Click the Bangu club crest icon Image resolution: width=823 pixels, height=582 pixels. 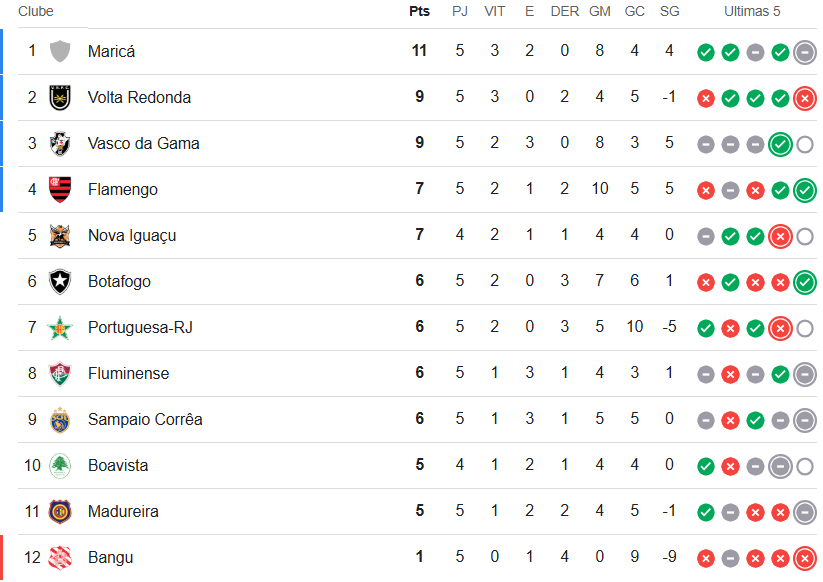coord(60,557)
